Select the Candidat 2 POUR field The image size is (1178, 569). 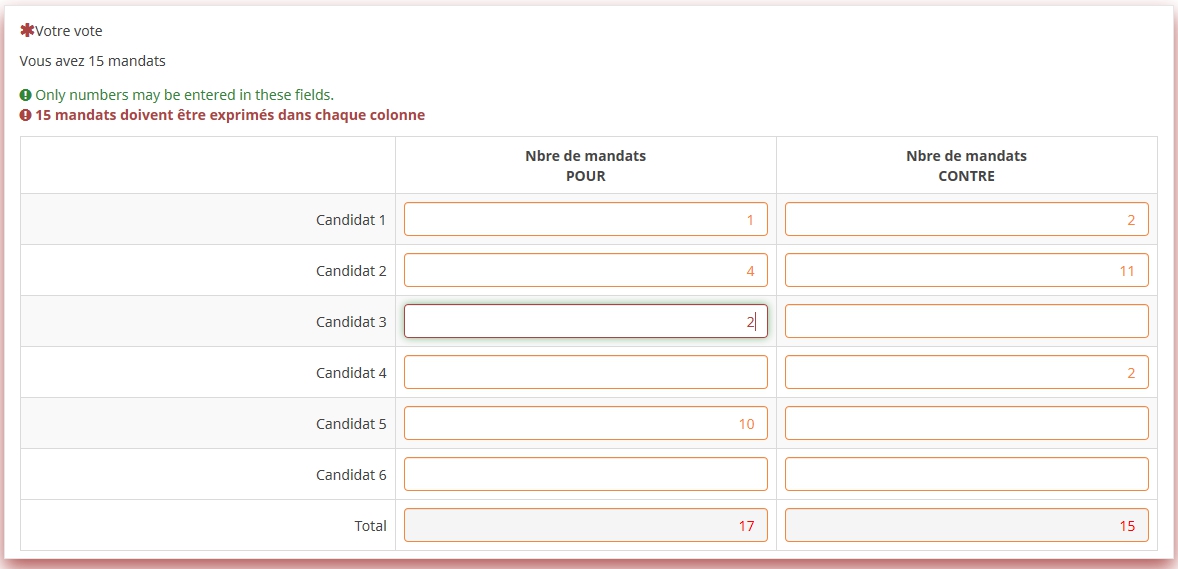(585, 270)
